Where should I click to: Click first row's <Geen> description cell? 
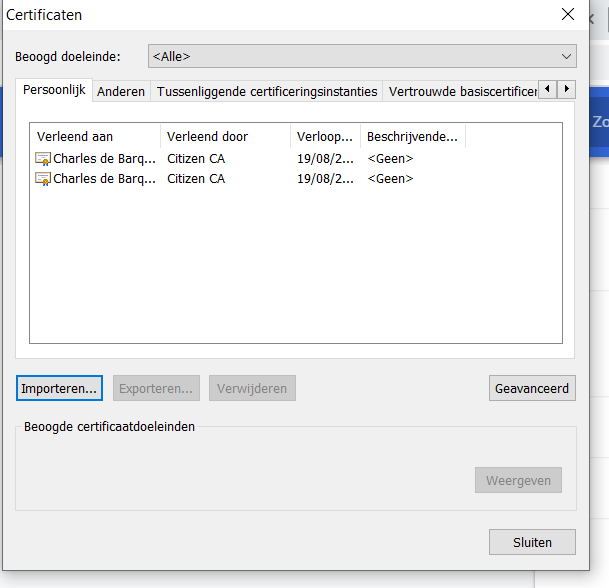[x=390, y=158]
